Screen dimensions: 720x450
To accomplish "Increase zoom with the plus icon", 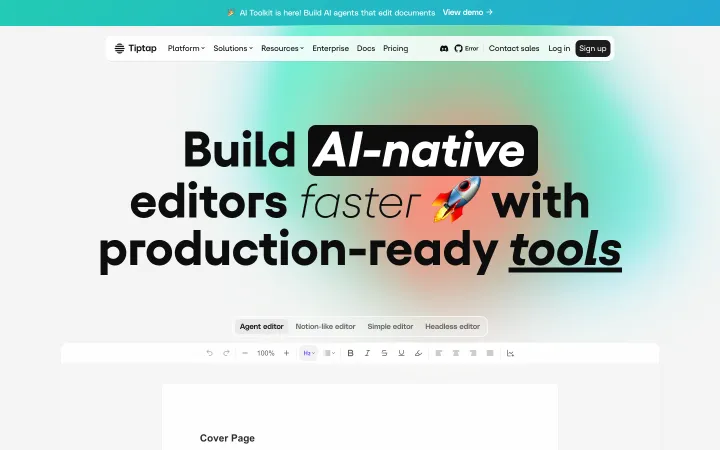I will [x=287, y=353].
